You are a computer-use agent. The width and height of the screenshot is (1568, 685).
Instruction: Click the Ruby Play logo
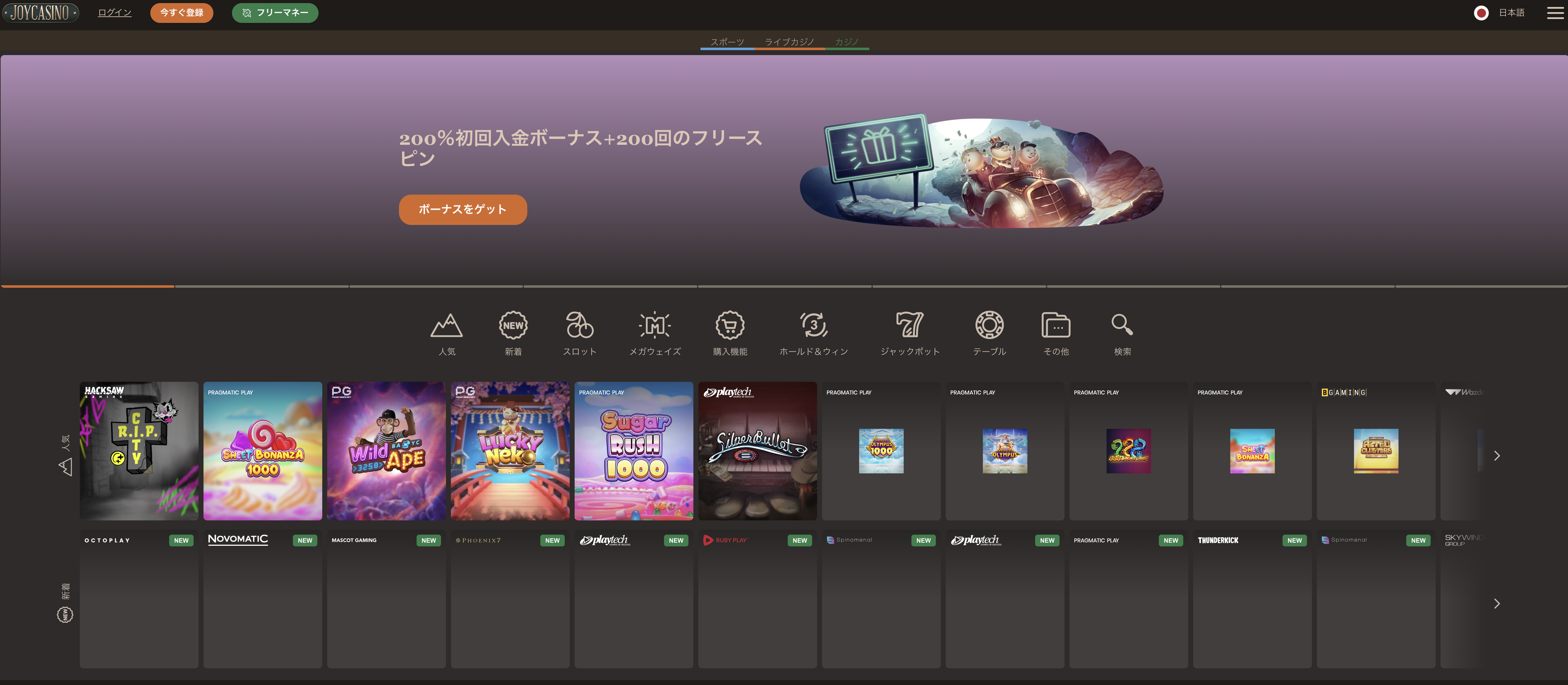point(725,540)
